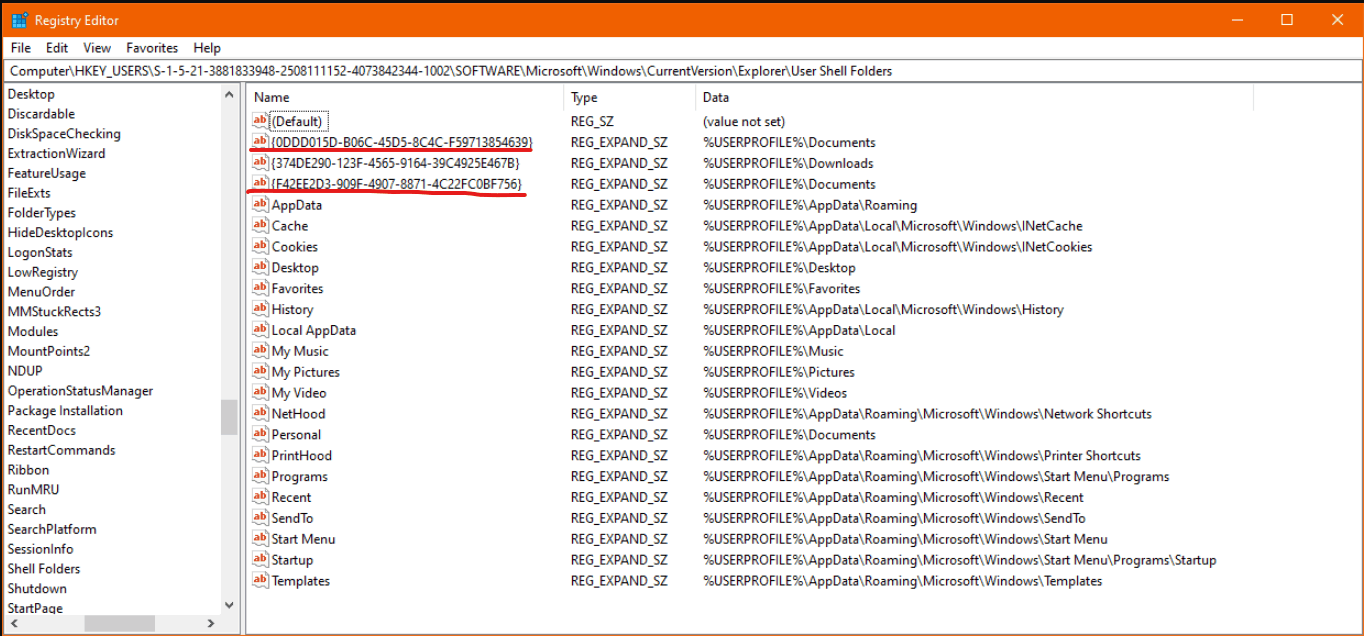Click the string value icon for Start Menu
Image resolution: width=1364 pixels, height=636 pixels.
(260, 539)
